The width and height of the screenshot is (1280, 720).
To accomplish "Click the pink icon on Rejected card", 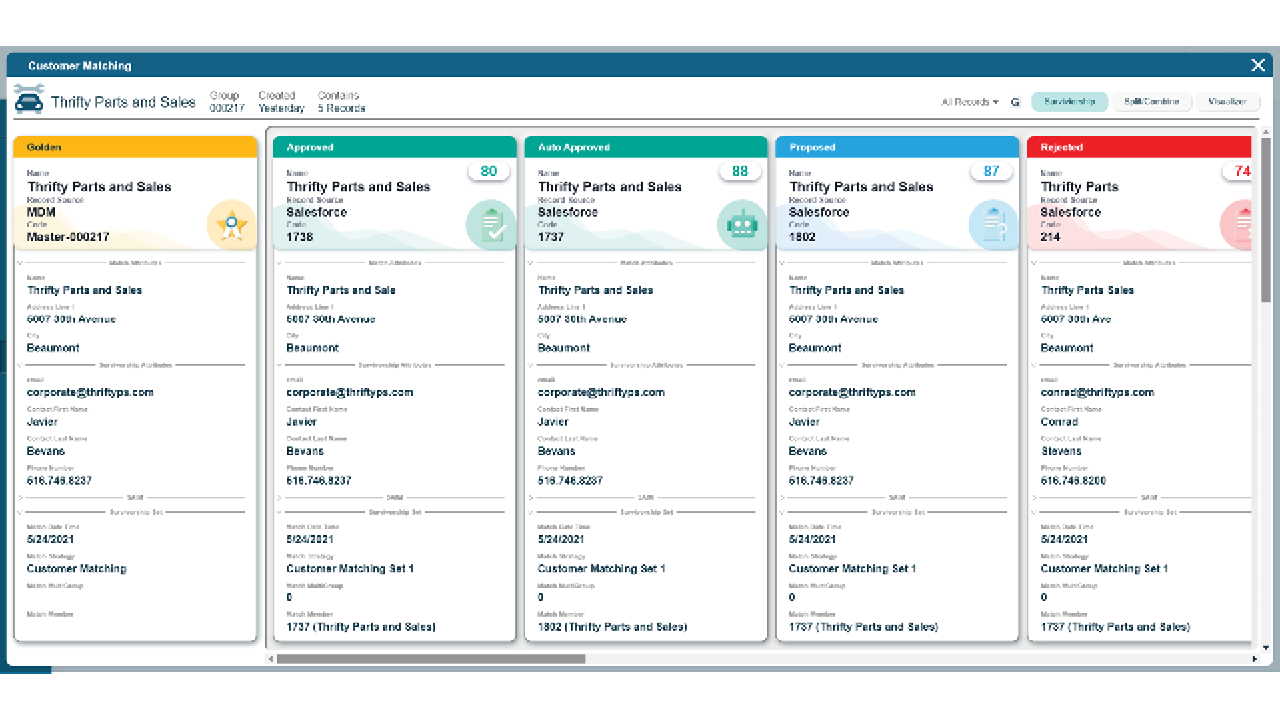I will (1237, 225).
